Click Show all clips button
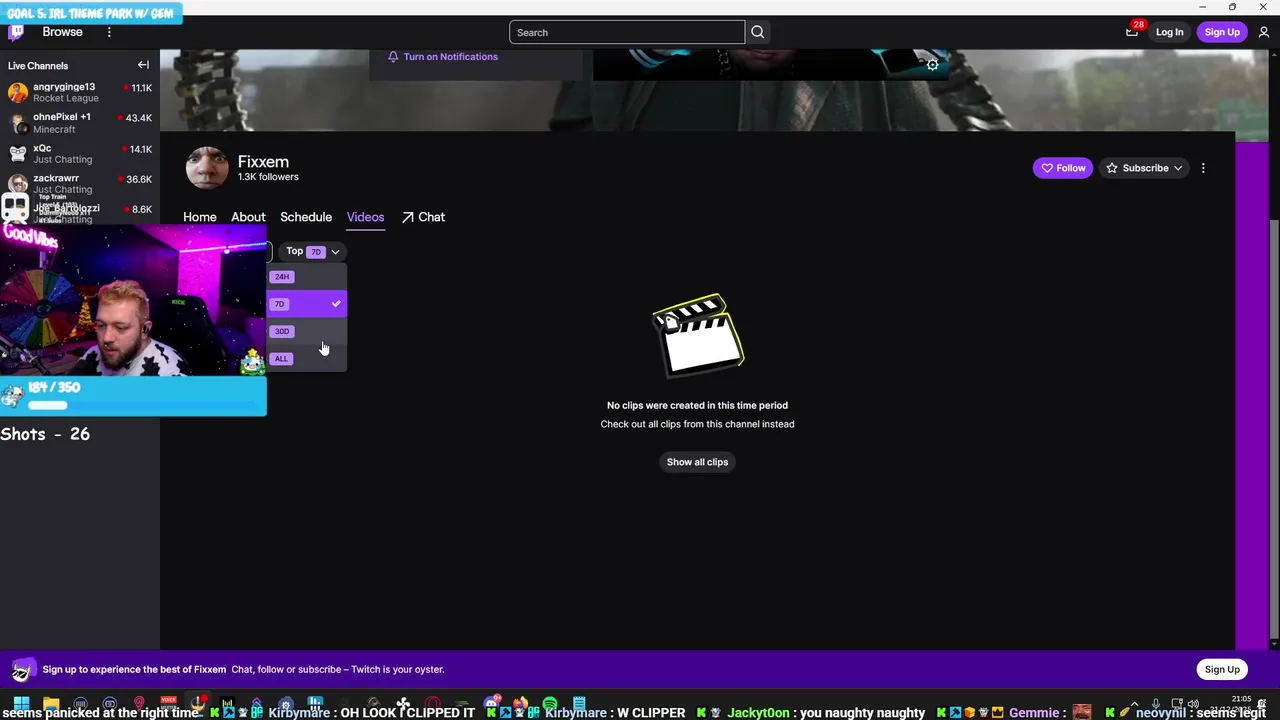The image size is (1280, 720). [697, 462]
